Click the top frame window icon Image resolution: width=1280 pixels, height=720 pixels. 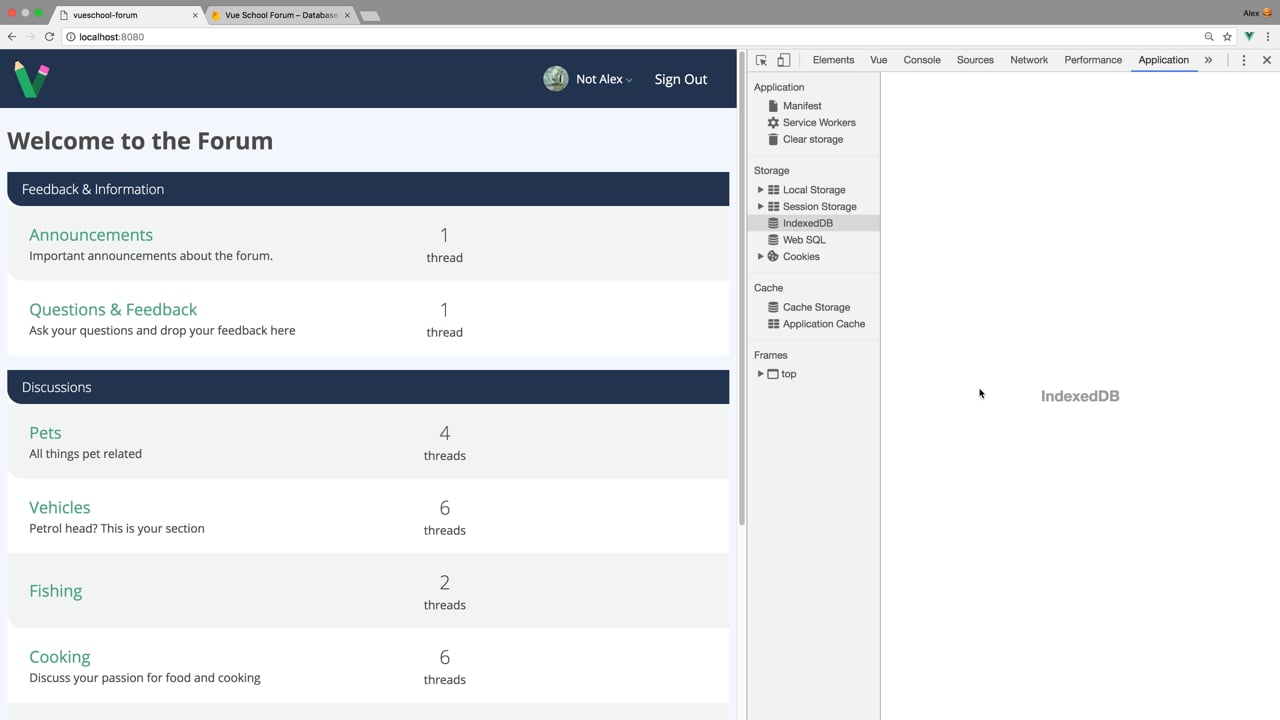(773, 374)
